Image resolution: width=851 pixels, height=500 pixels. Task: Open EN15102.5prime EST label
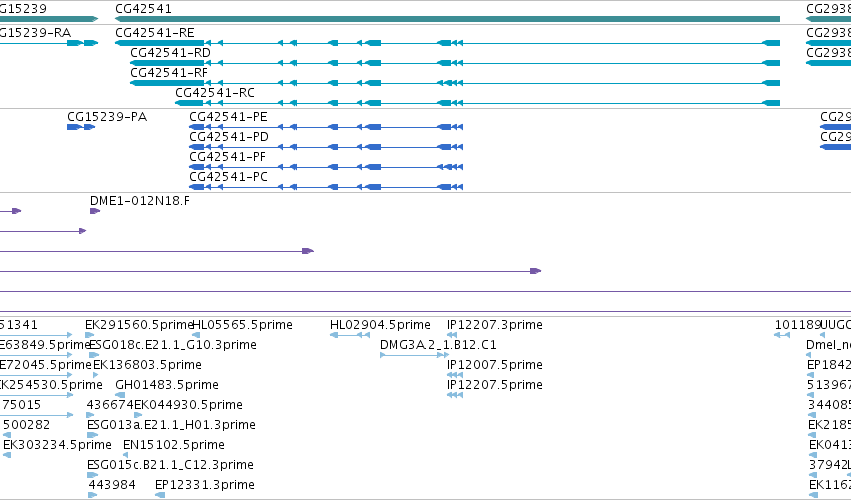174,445
